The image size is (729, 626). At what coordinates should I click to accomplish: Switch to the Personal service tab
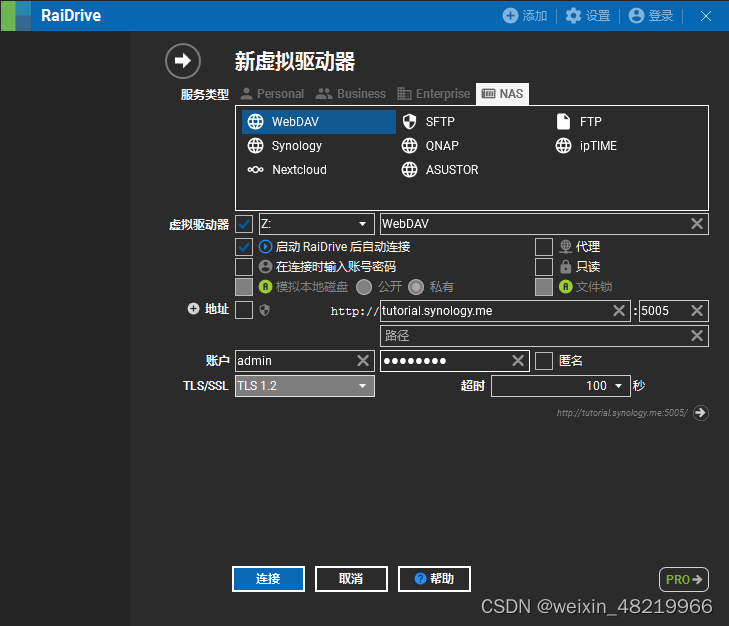pyautogui.click(x=272, y=94)
